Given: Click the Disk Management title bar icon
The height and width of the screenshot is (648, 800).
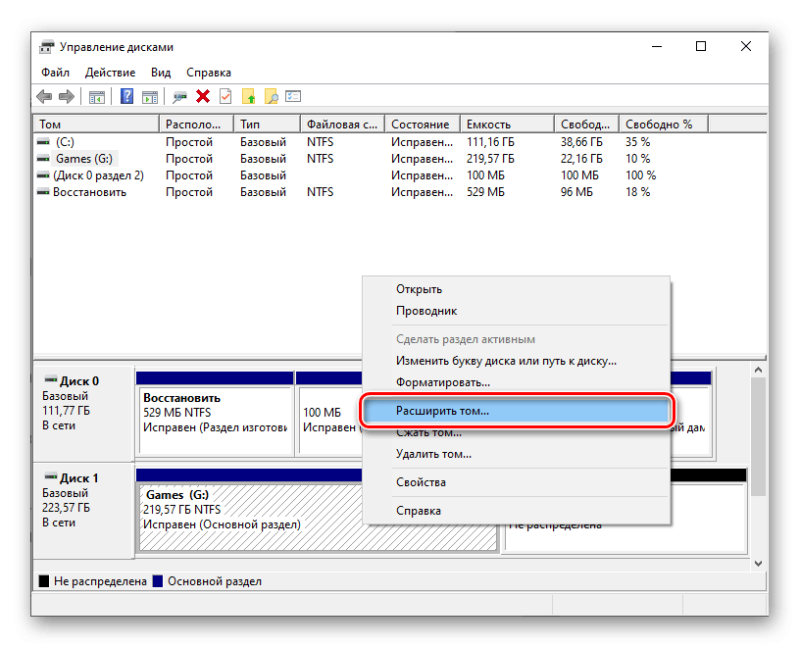Looking at the screenshot, I should [x=46, y=47].
